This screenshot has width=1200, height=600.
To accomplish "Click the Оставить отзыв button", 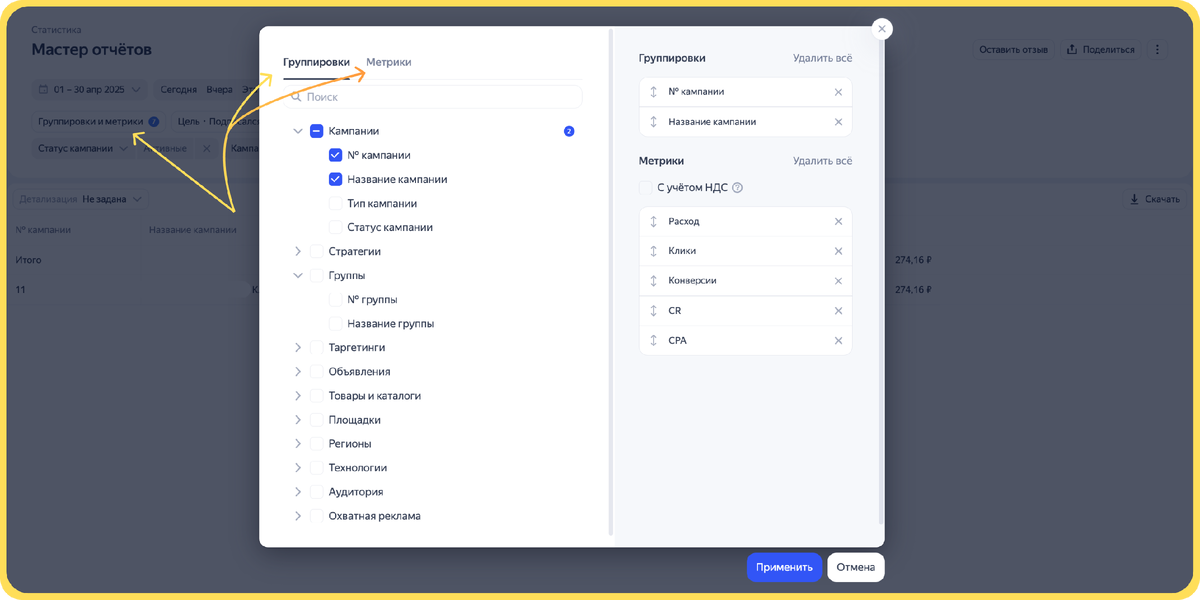I will click(1013, 49).
